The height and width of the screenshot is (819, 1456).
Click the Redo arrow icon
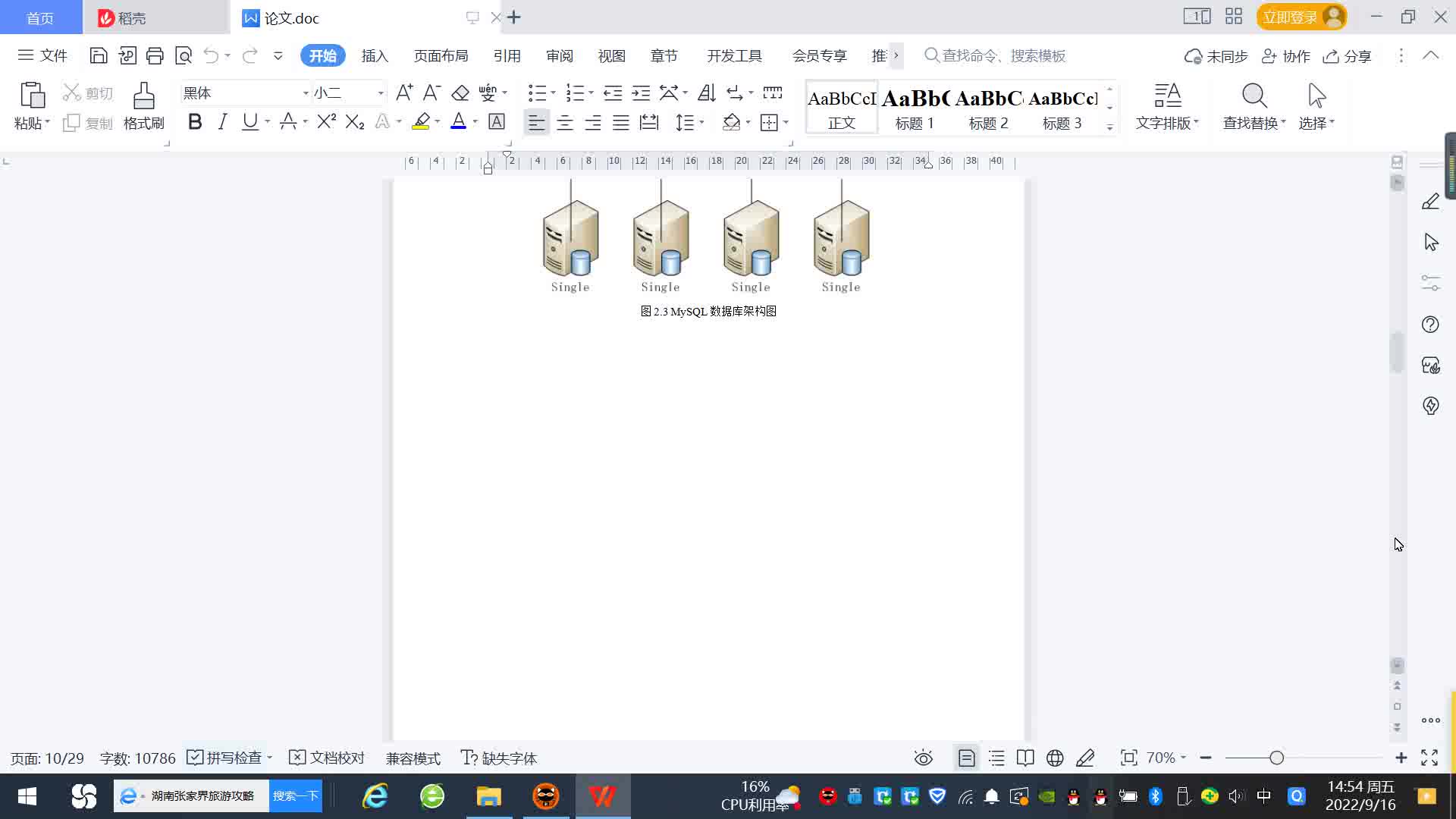(249, 55)
